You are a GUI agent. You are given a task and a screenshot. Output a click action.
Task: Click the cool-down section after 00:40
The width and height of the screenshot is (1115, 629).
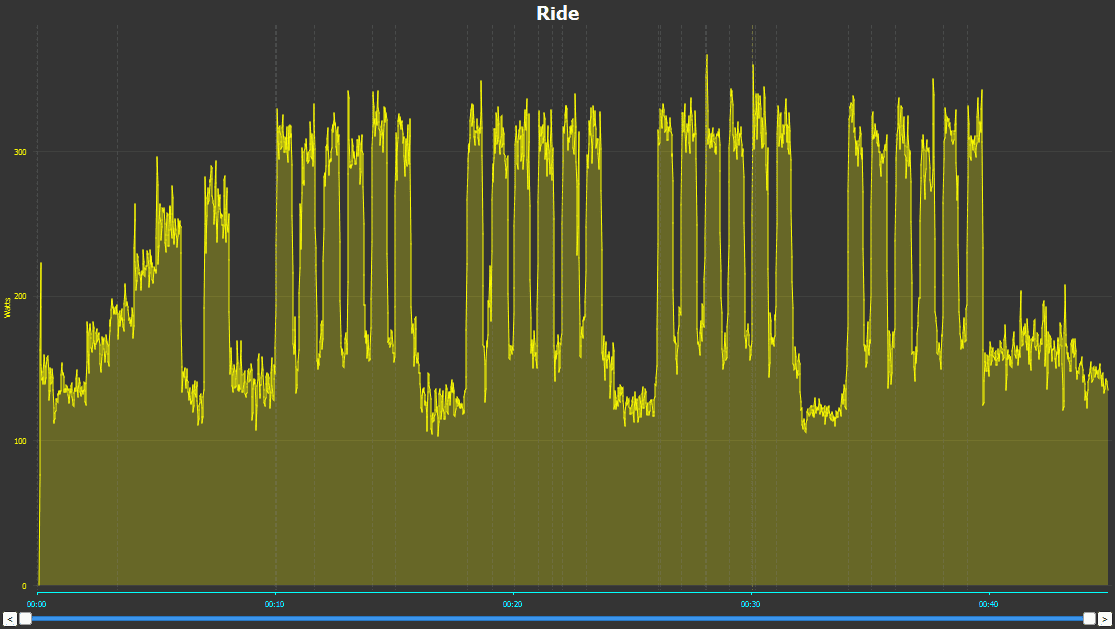tap(1040, 350)
